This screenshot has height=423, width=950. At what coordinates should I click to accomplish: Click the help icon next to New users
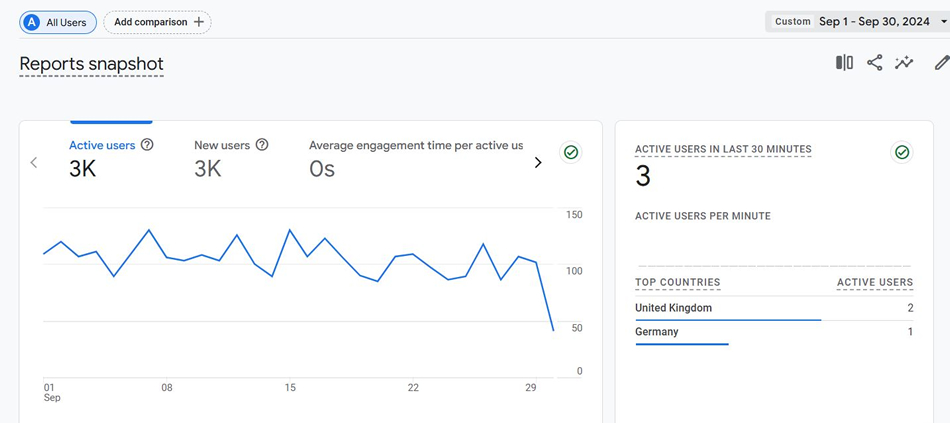[262, 145]
